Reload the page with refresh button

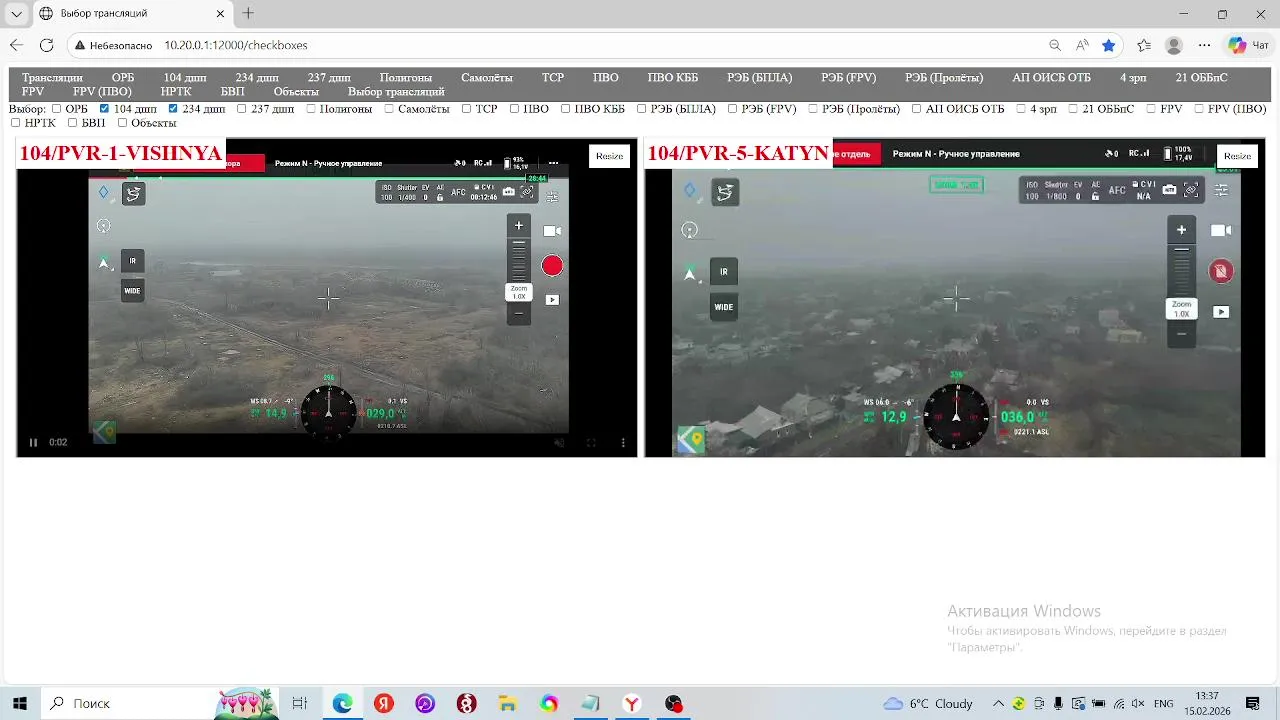(x=46, y=45)
